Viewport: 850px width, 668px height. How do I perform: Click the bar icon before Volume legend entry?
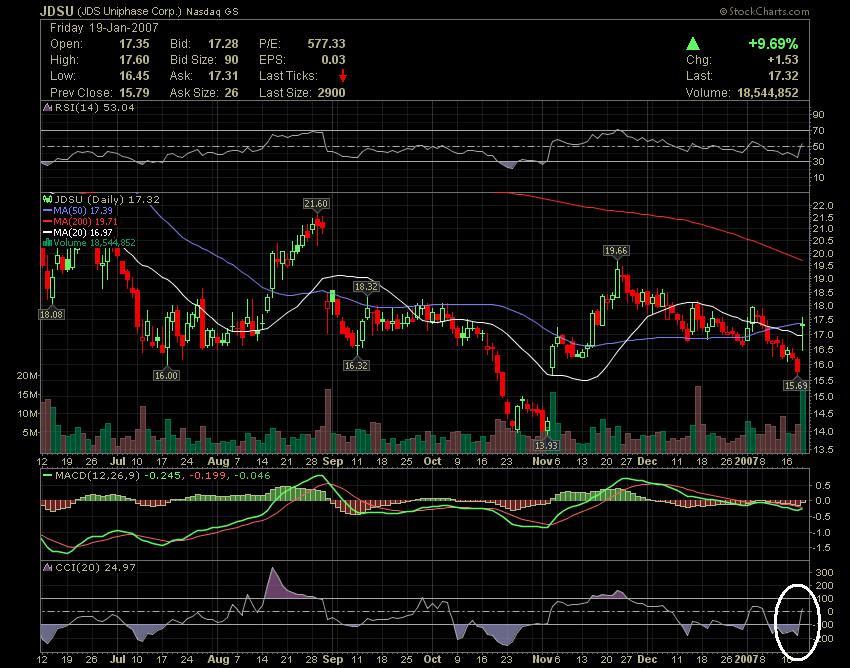[x=48, y=242]
